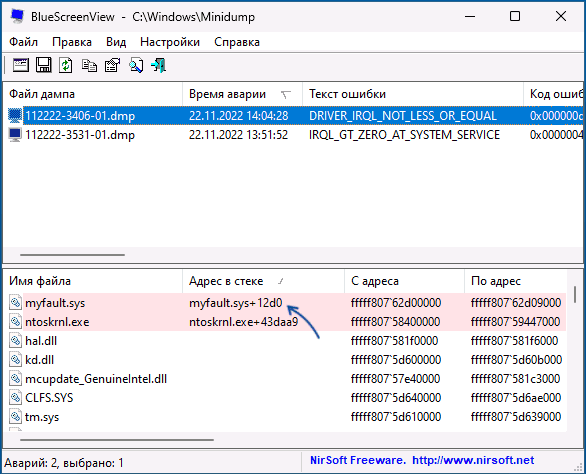Viewport: 586px width, 474px height.
Task: Sort by Файл дампа column header
Action: 93,94
